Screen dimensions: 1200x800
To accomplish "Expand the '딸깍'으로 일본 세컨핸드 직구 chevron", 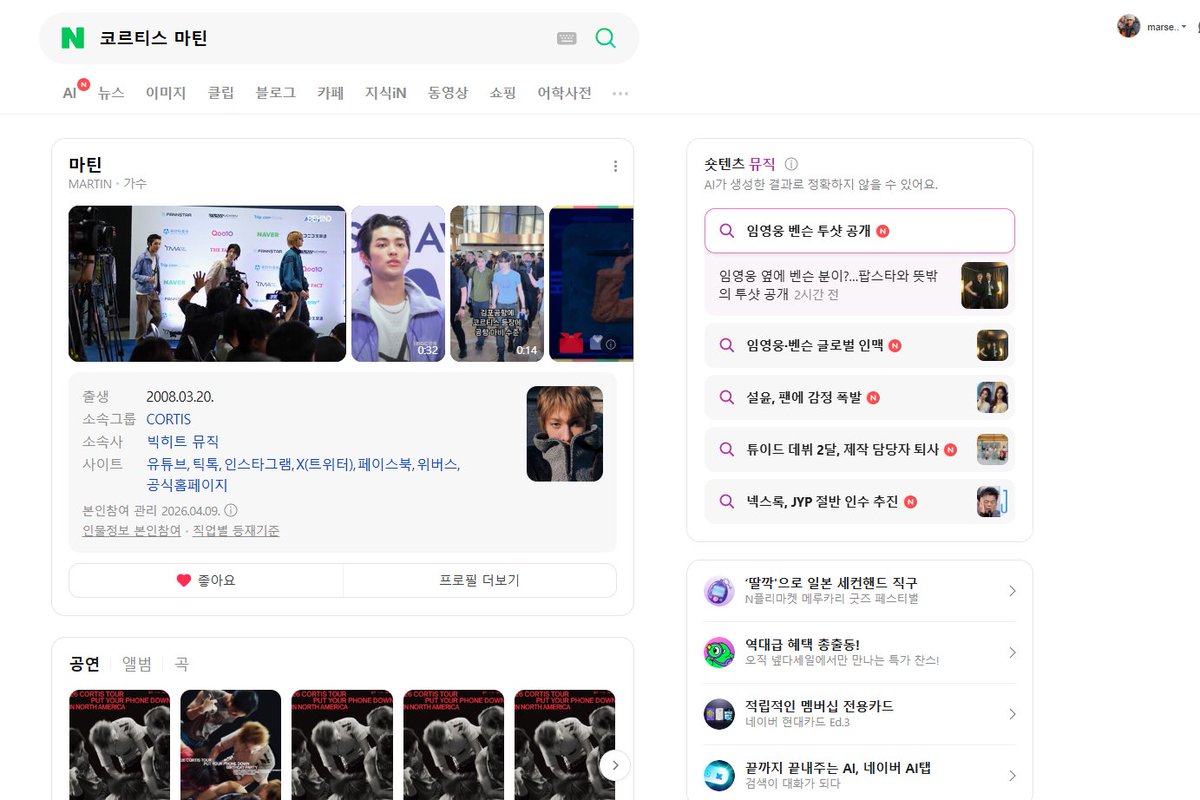I will click(1012, 591).
